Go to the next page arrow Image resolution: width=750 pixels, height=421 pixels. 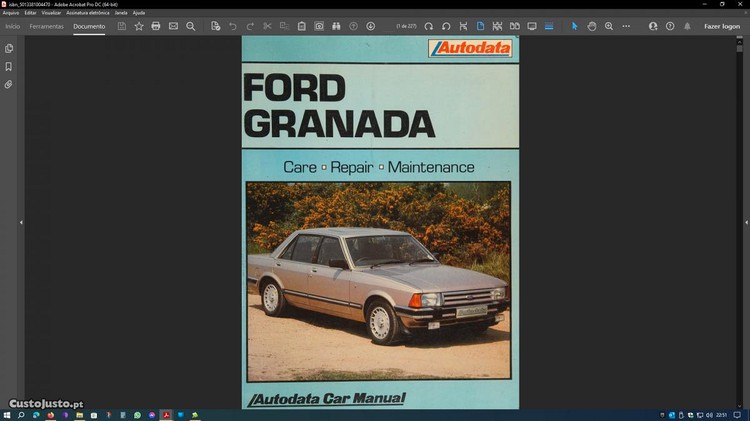tap(370, 26)
